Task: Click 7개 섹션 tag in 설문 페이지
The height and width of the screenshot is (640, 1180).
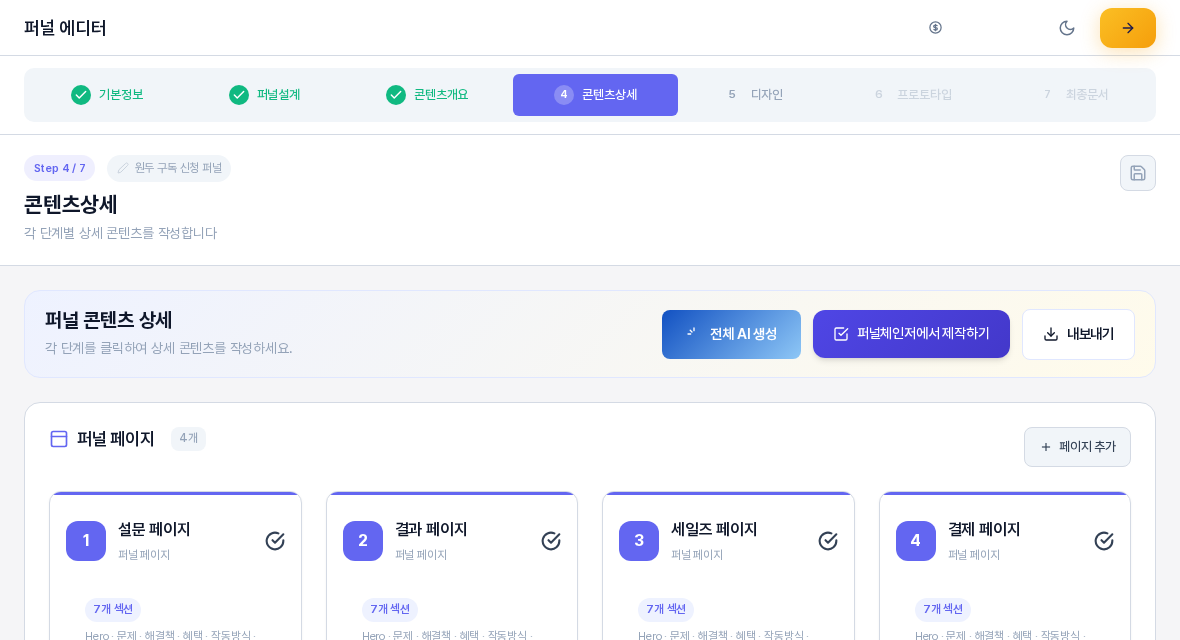Action: tap(113, 609)
